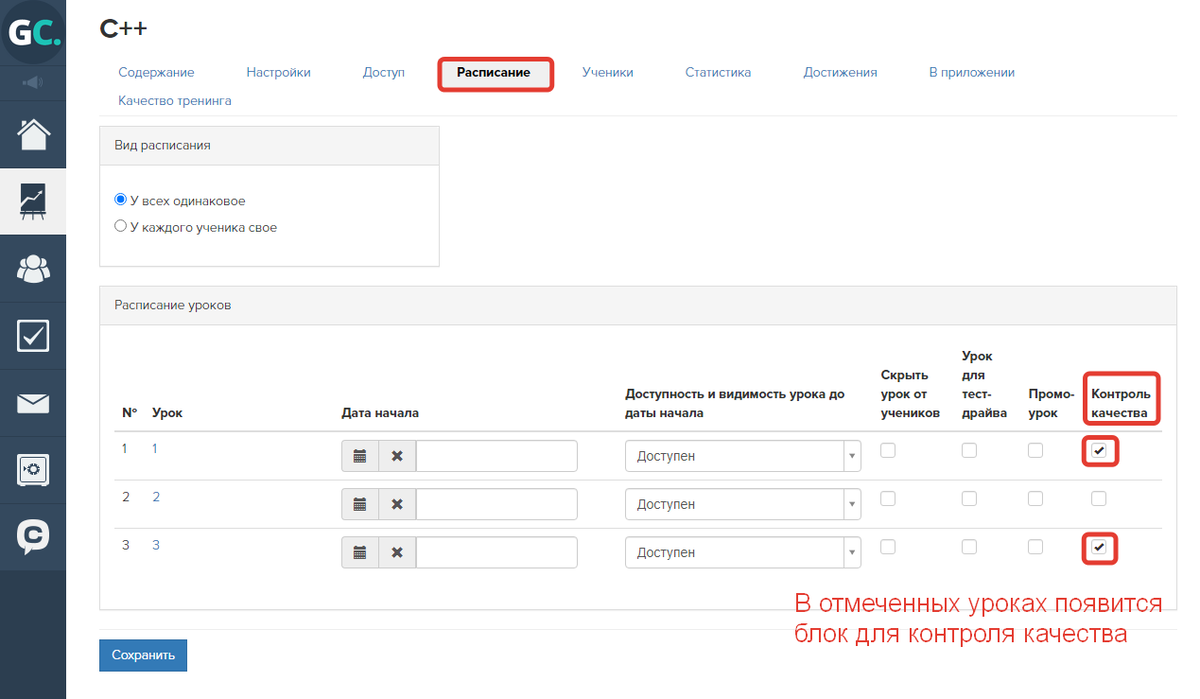The image size is (1200, 699).
Task: Switch to the 'В приложении' tab
Action: (972, 72)
